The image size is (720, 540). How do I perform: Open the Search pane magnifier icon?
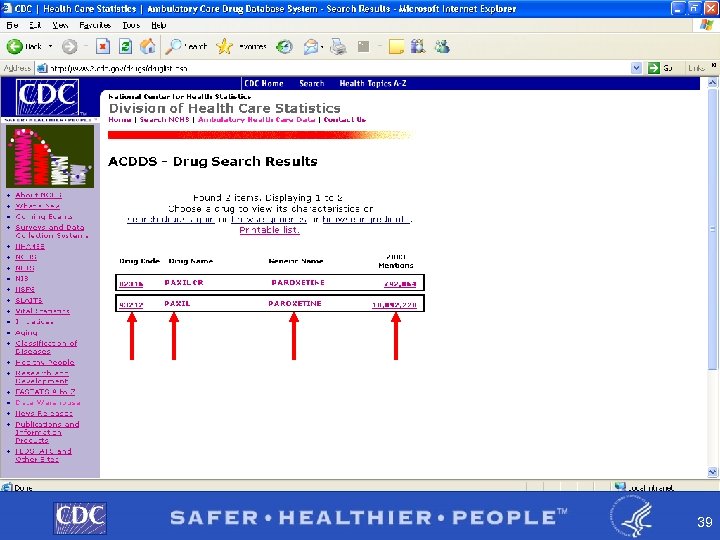[174, 46]
